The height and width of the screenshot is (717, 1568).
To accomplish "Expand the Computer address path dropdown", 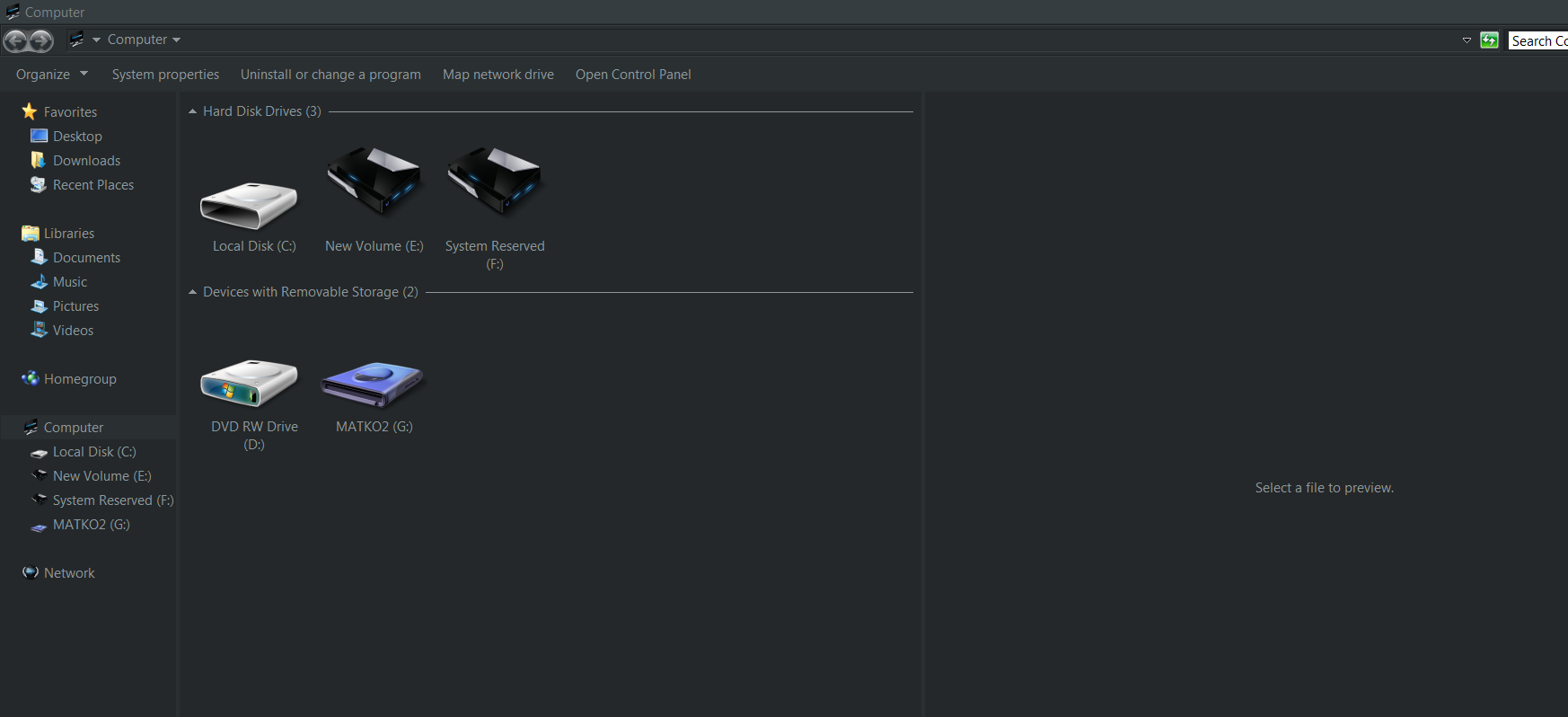I will [177, 40].
